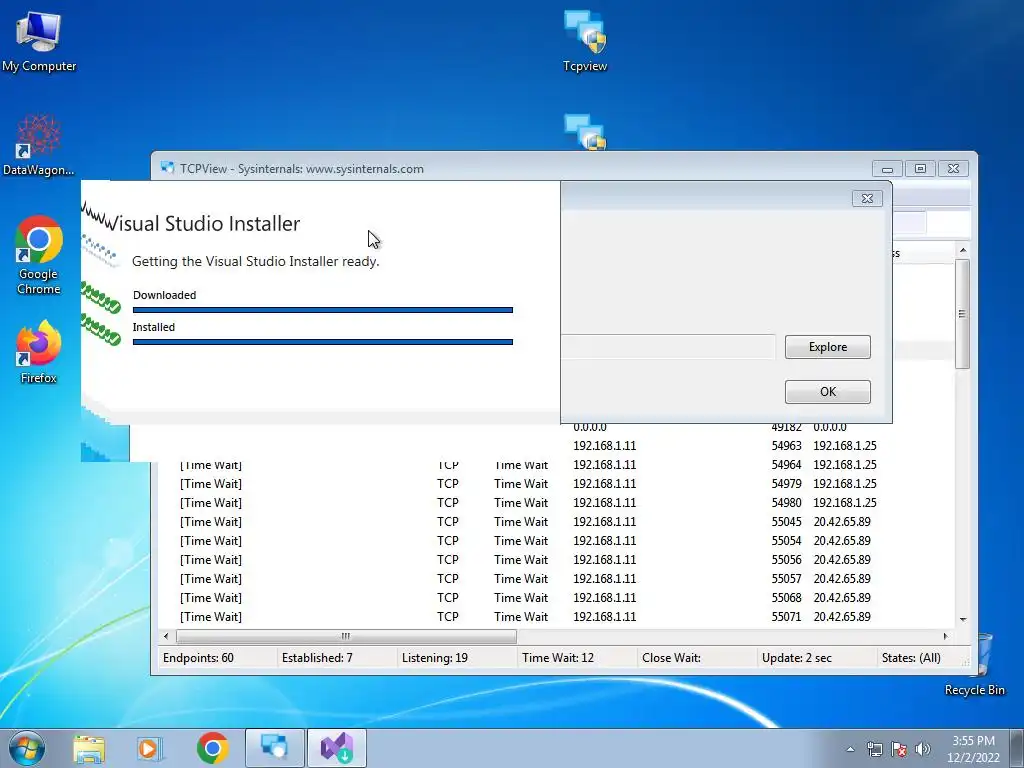
Task: Open the clock showing 3:55 PM
Action: 973,748
